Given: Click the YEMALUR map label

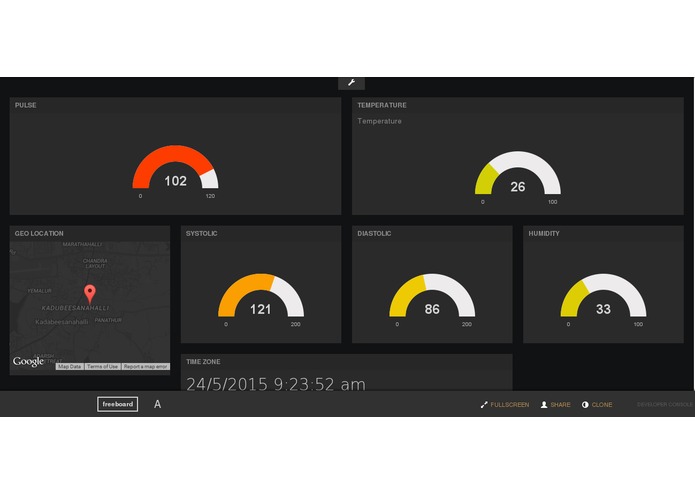Looking at the screenshot, I should [x=39, y=291].
